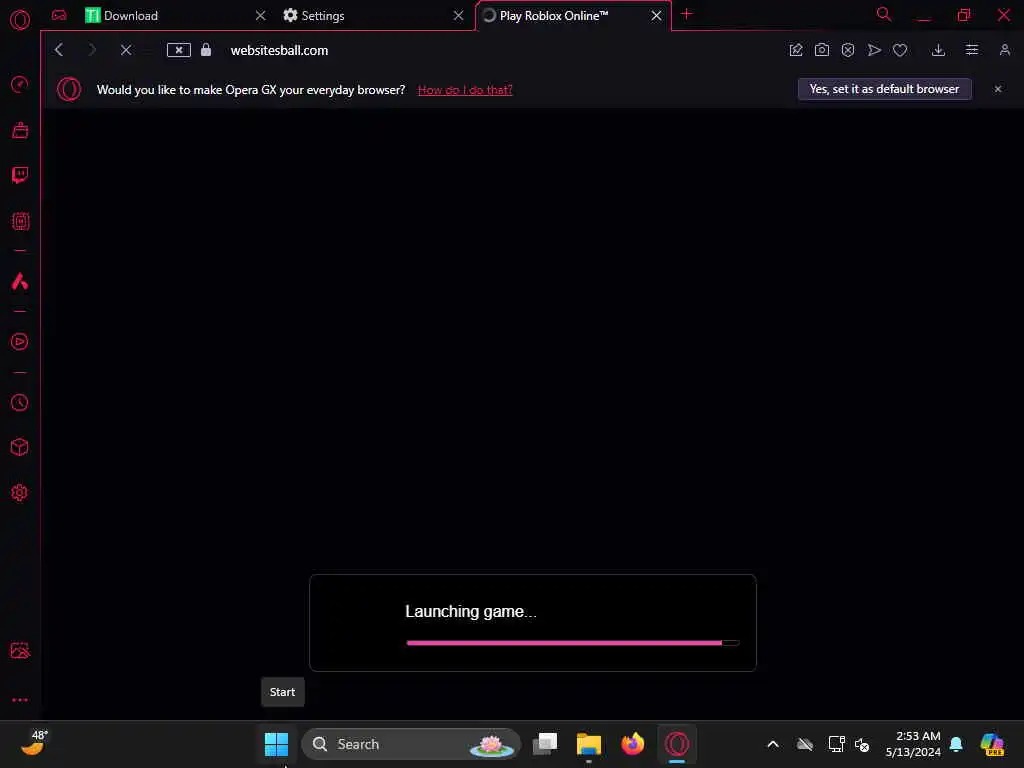The width and height of the screenshot is (1024, 768).
Task: Dismiss the default browser banner
Action: click(x=997, y=89)
